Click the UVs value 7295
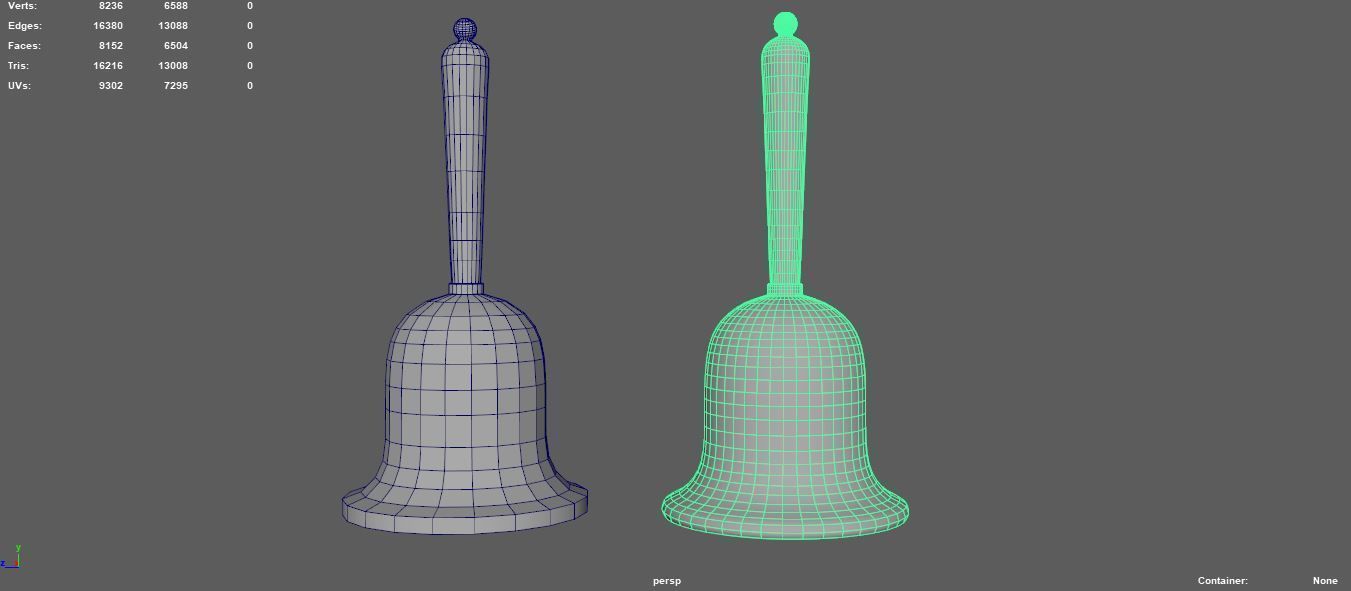This screenshot has width=1351, height=591. 176,86
